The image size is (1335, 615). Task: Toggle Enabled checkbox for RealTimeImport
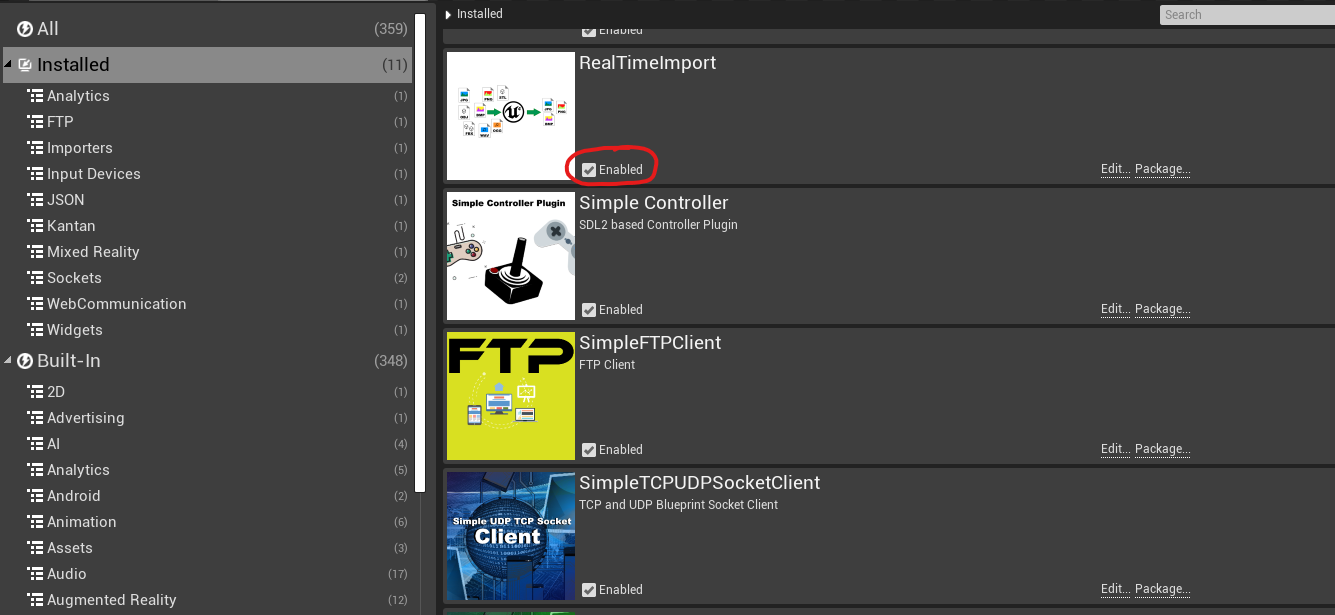click(589, 170)
